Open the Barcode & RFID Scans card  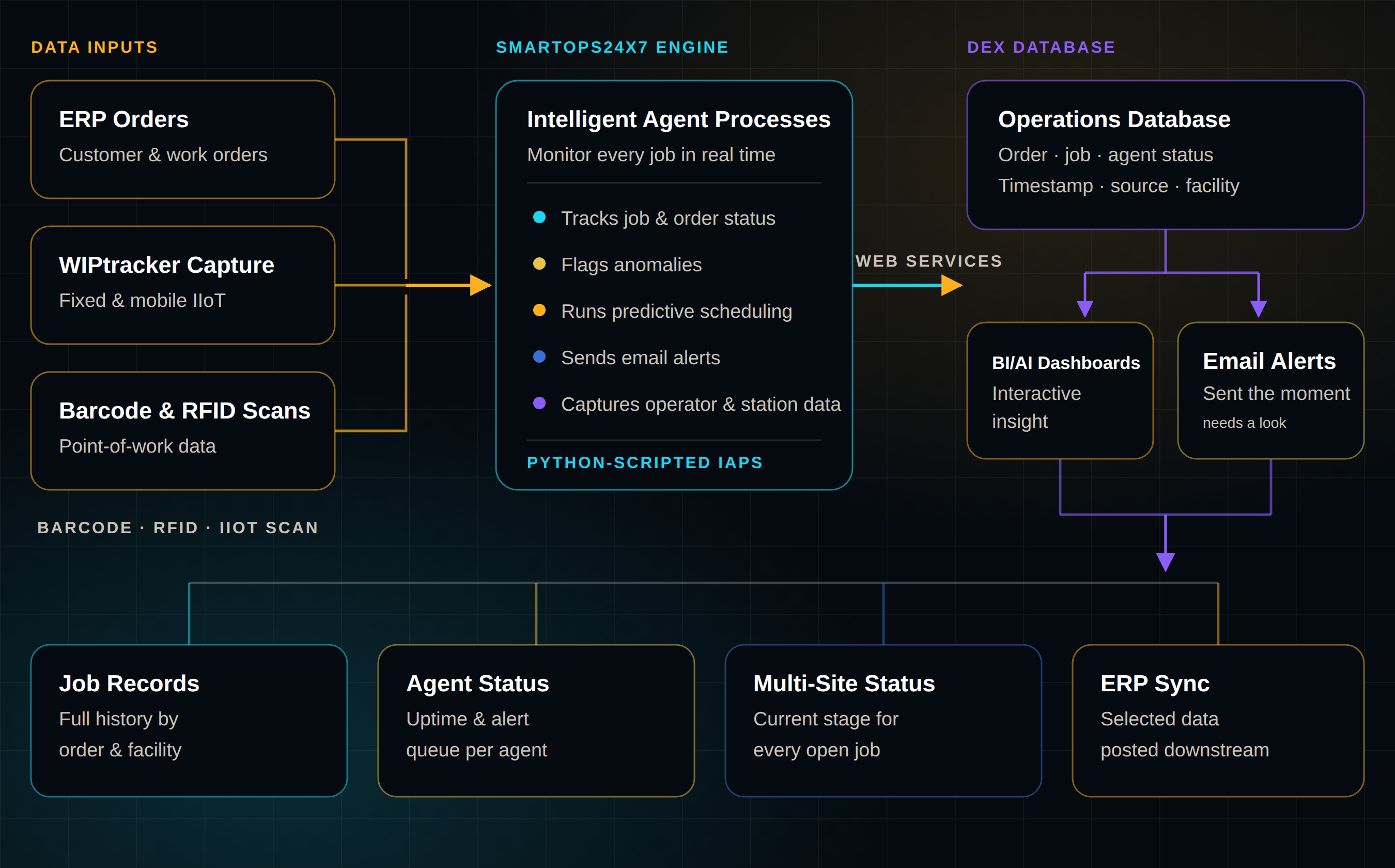[x=182, y=431]
